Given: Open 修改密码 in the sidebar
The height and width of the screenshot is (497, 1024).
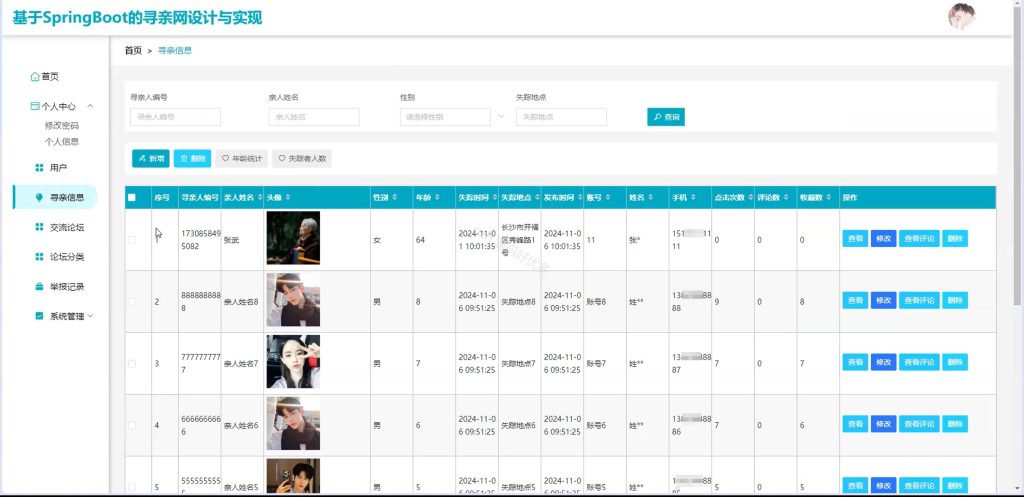Looking at the screenshot, I should point(61,125).
